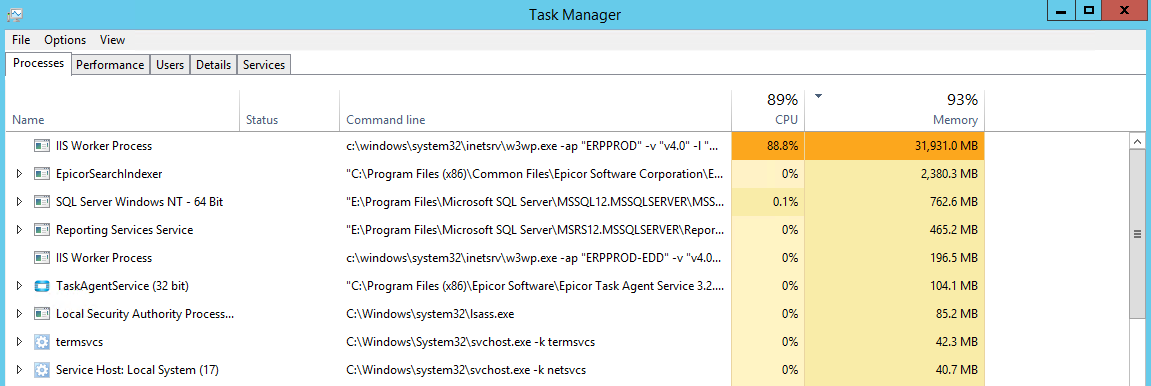
Task: Expand the Service Host: Local System group
Action: pyautogui.click(x=19, y=369)
